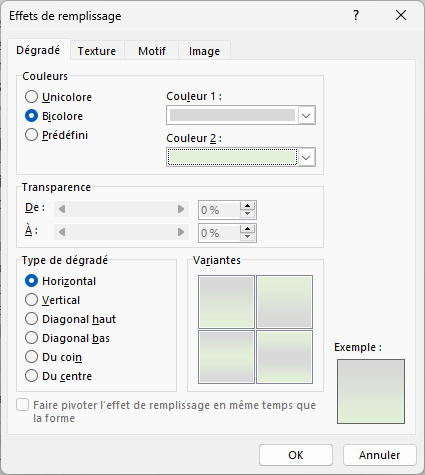Click the help question mark icon
This screenshot has width=425, height=475.
click(x=356, y=15)
